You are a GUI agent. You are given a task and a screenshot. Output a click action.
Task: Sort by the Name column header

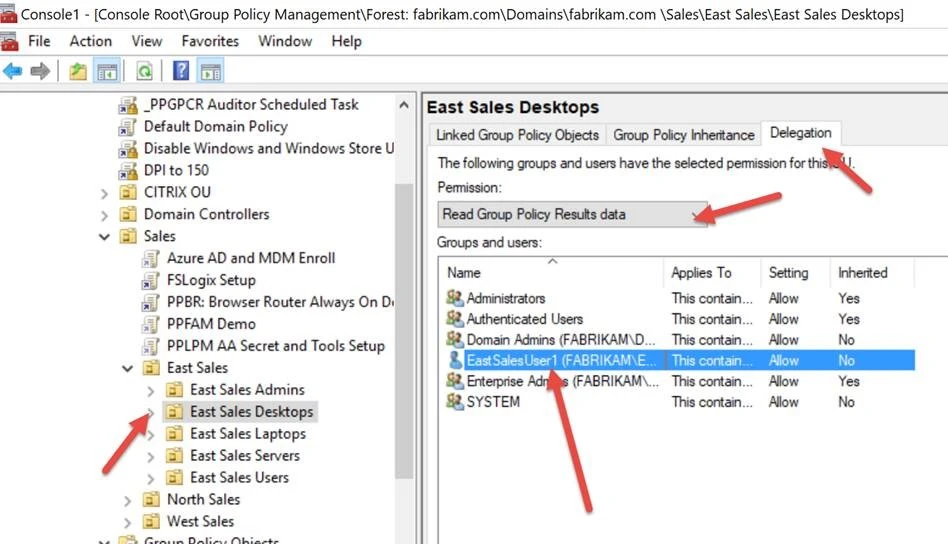(x=550, y=273)
